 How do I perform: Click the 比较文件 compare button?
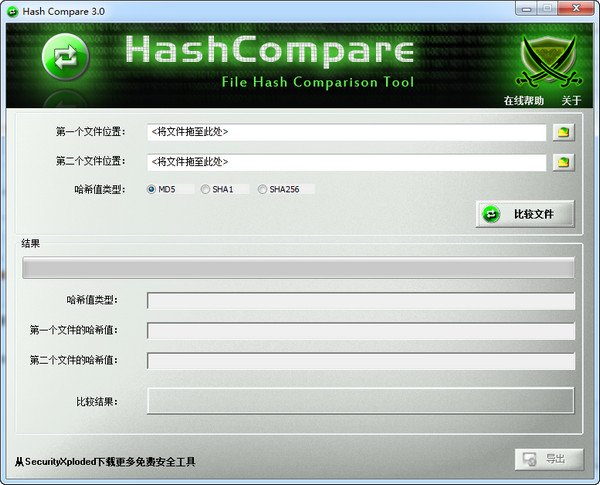525,214
